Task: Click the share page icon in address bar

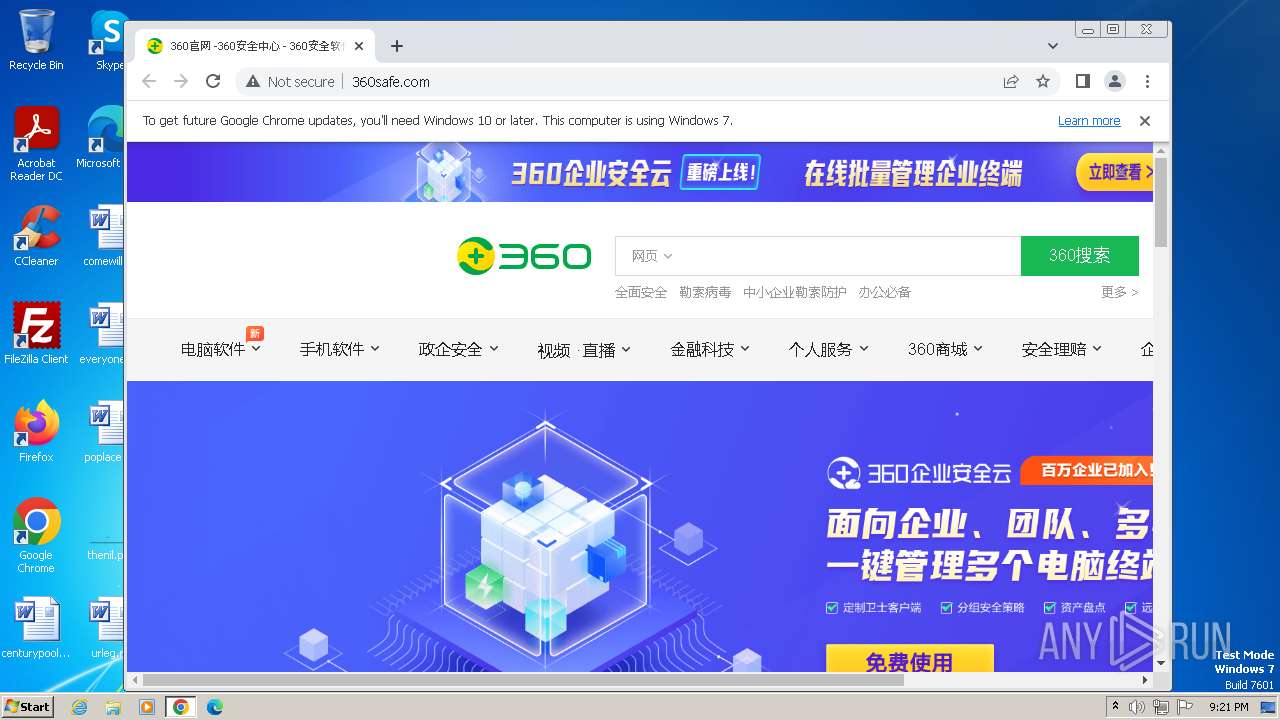Action: (x=1011, y=82)
